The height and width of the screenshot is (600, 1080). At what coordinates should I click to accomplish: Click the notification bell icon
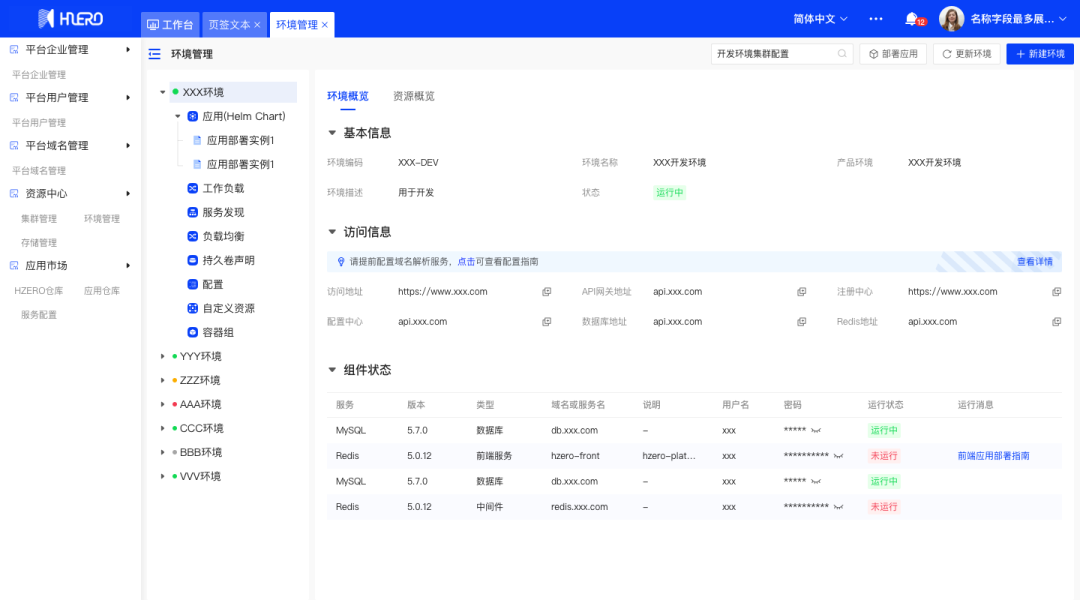[x=911, y=19]
